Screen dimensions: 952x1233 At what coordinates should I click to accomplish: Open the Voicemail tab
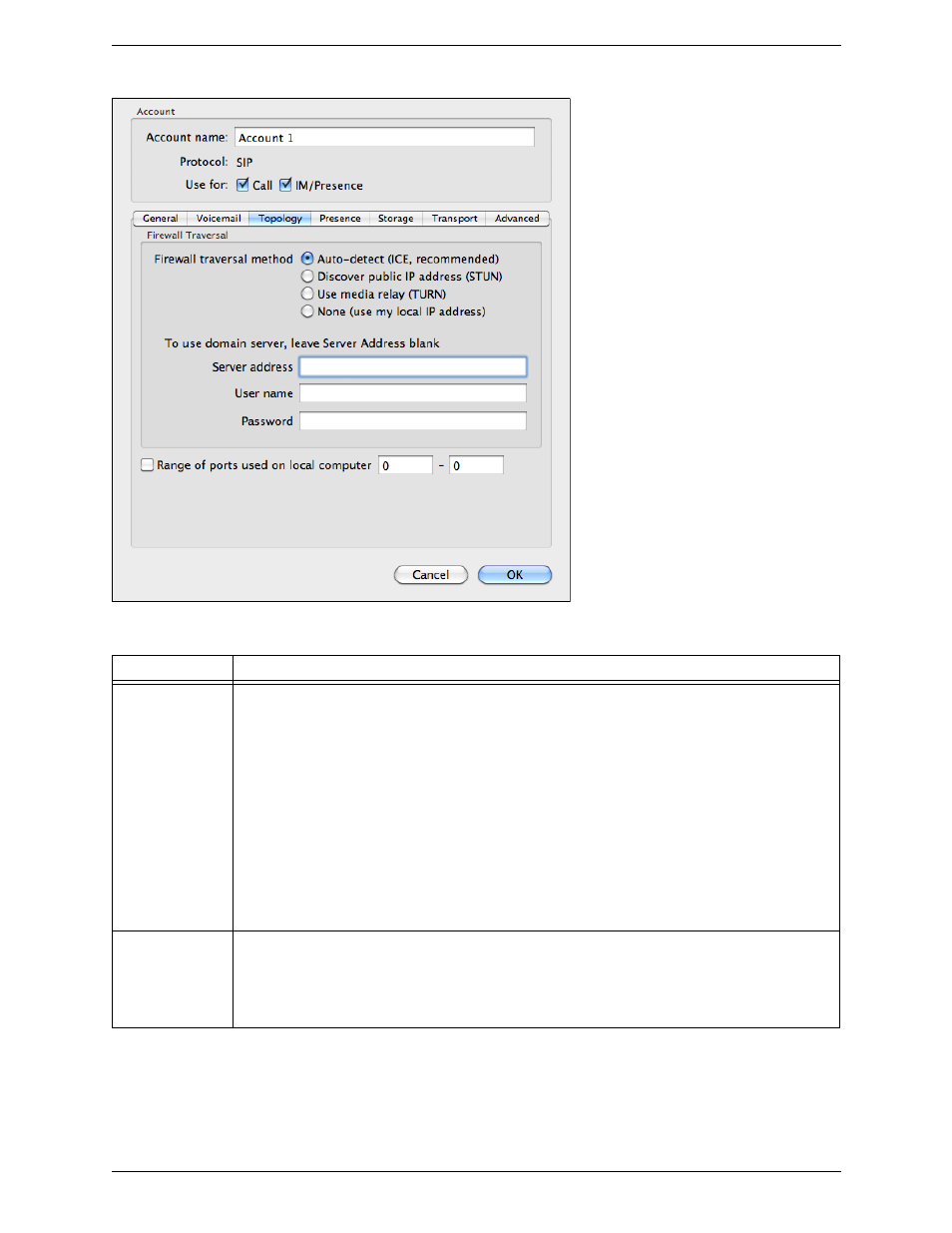tap(219, 219)
